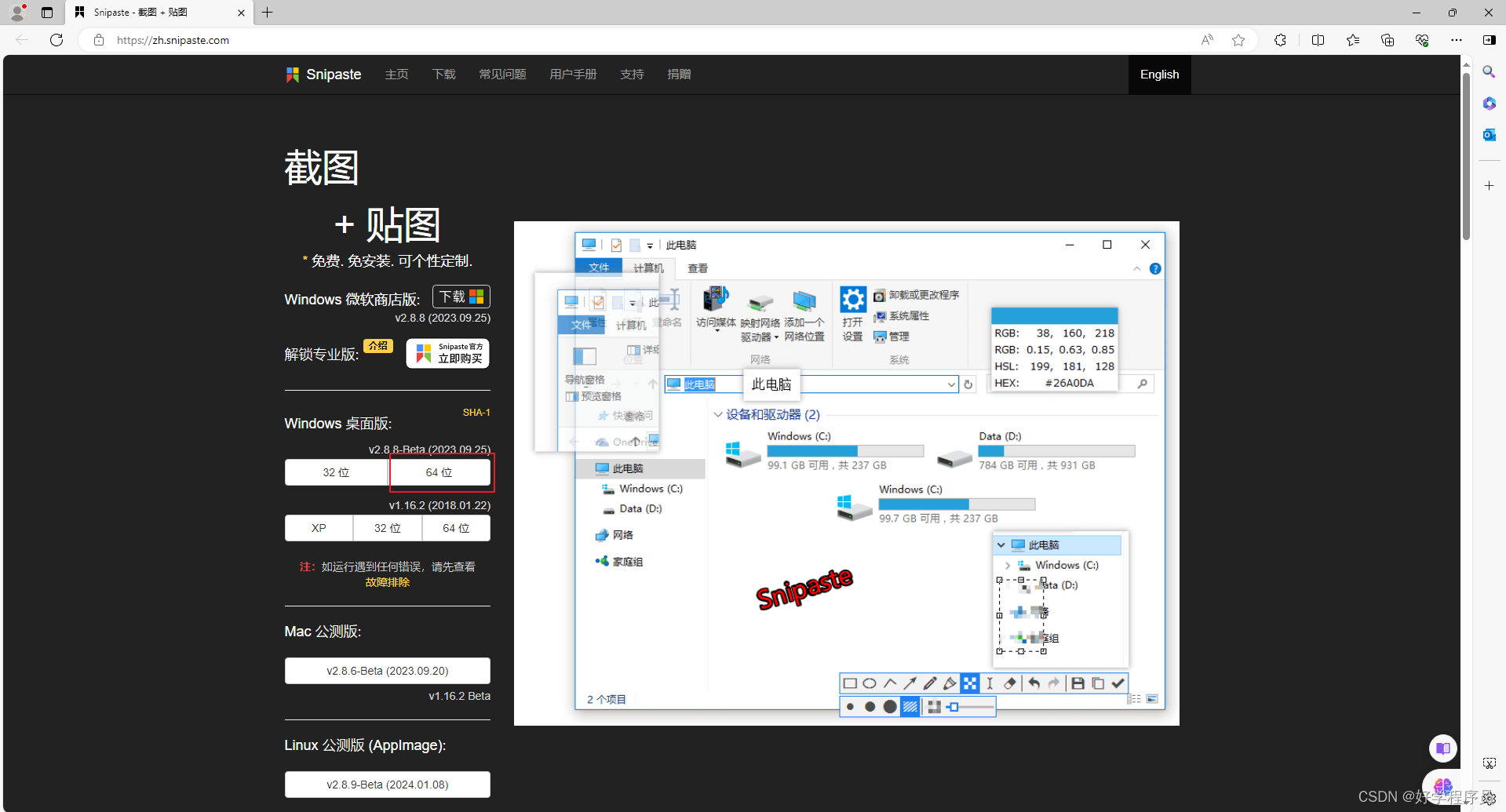
Task: Open the sidebar screenshot icon
Action: pos(1489,763)
